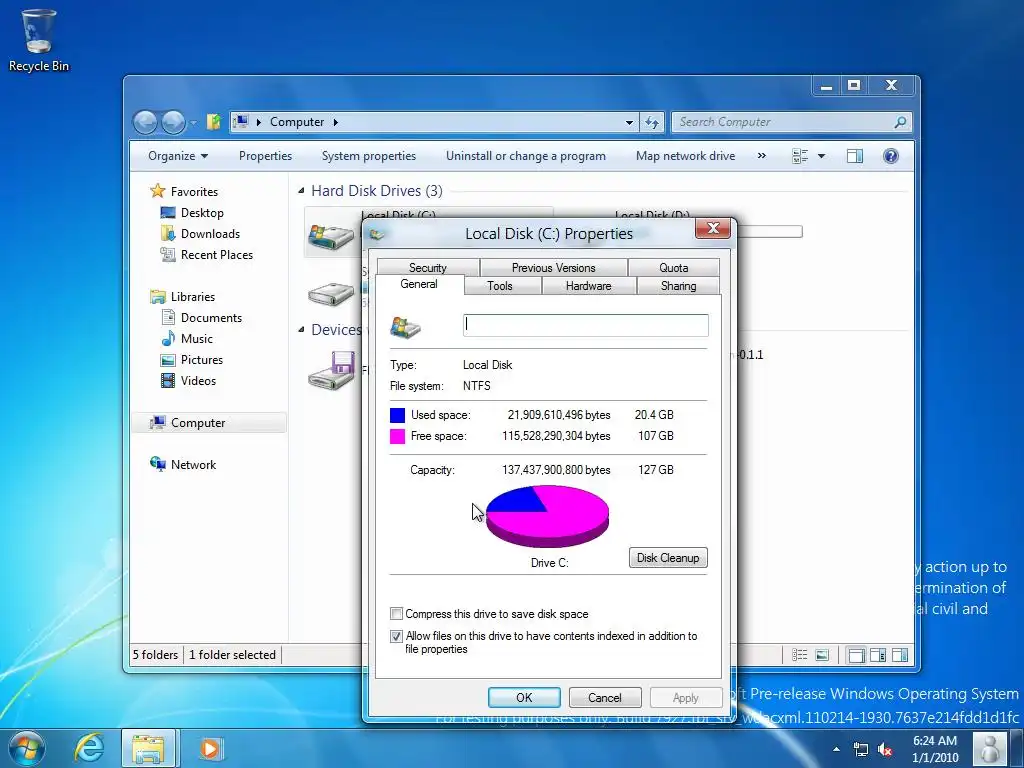Open the address bar history dropdown
1024x768 pixels.
pyautogui.click(x=629, y=122)
